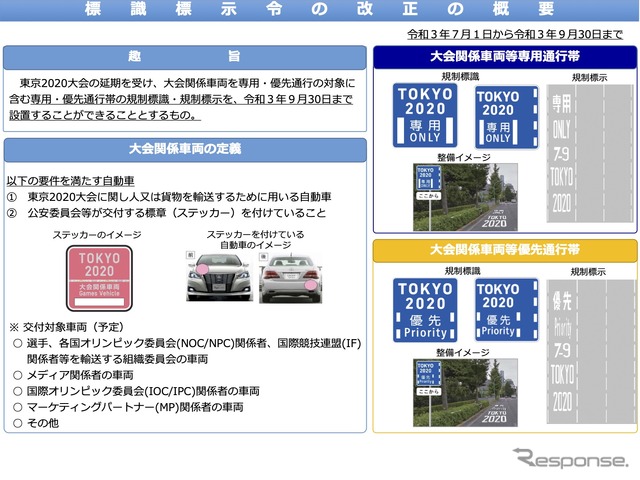This screenshot has width=640, height=480.
Task: Click the date range 令和3年7月1日から令和3年9月30日まで
Action: [x=515, y=34]
